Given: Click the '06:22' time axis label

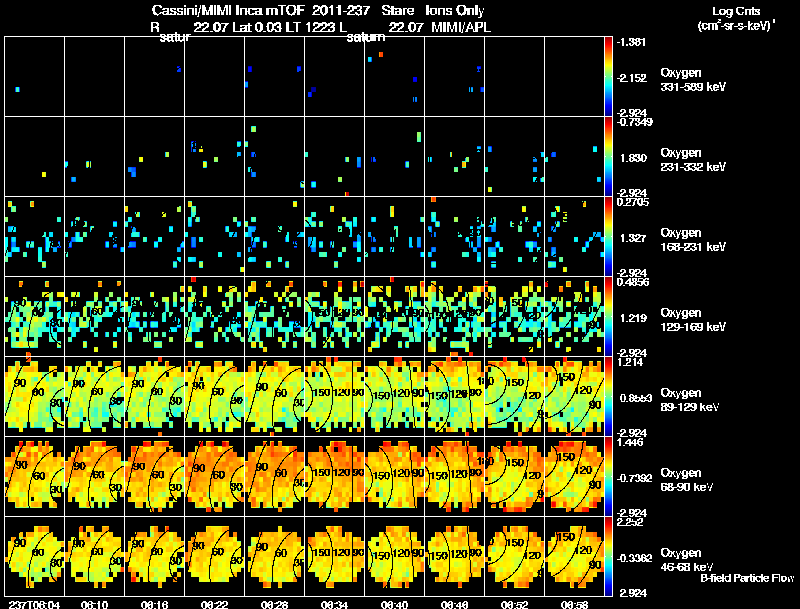Looking at the screenshot, I should tap(214, 604).
